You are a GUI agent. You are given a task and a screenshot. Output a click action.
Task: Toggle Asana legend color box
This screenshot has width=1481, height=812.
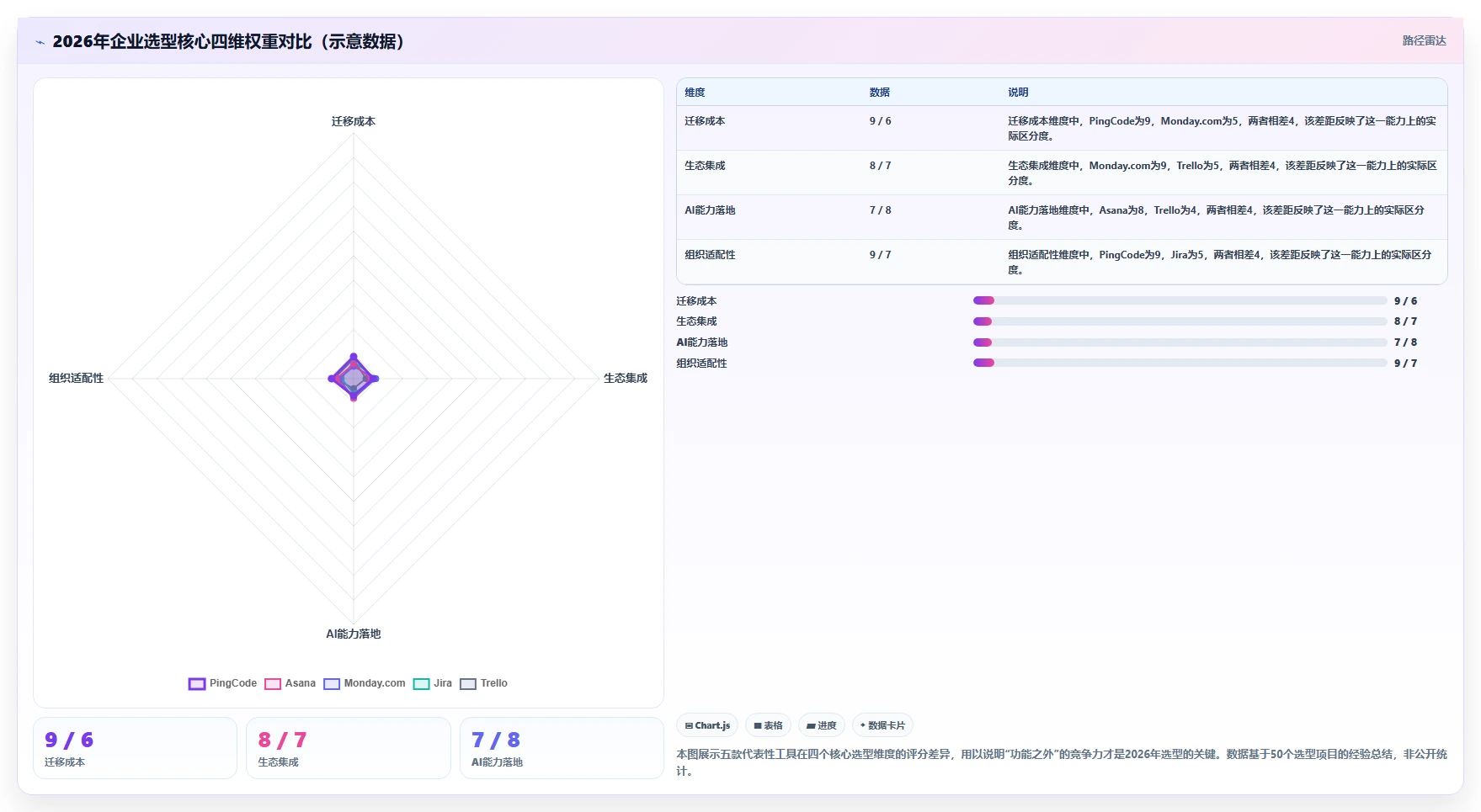click(x=273, y=684)
